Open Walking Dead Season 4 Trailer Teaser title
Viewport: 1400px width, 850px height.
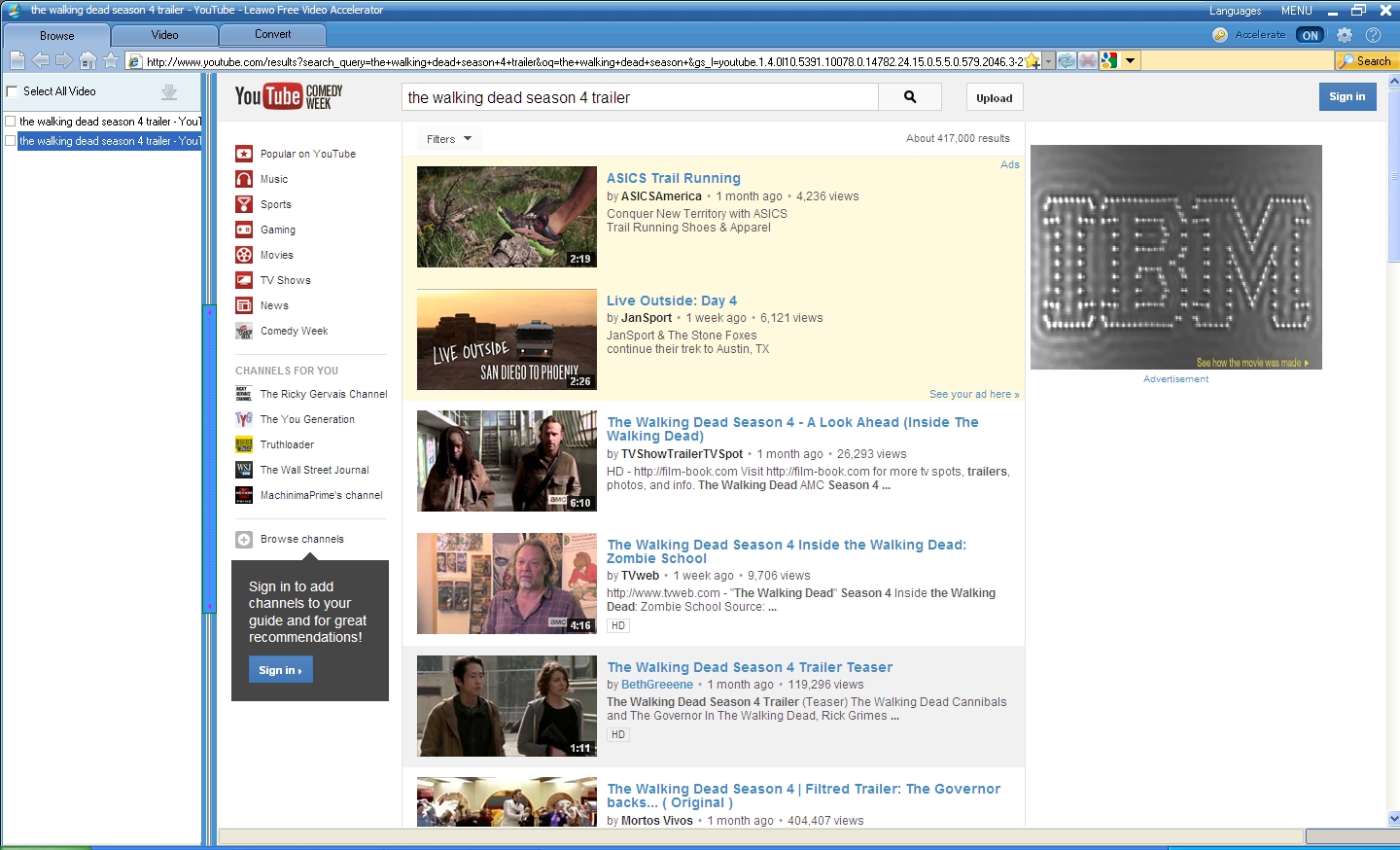click(x=750, y=667)
